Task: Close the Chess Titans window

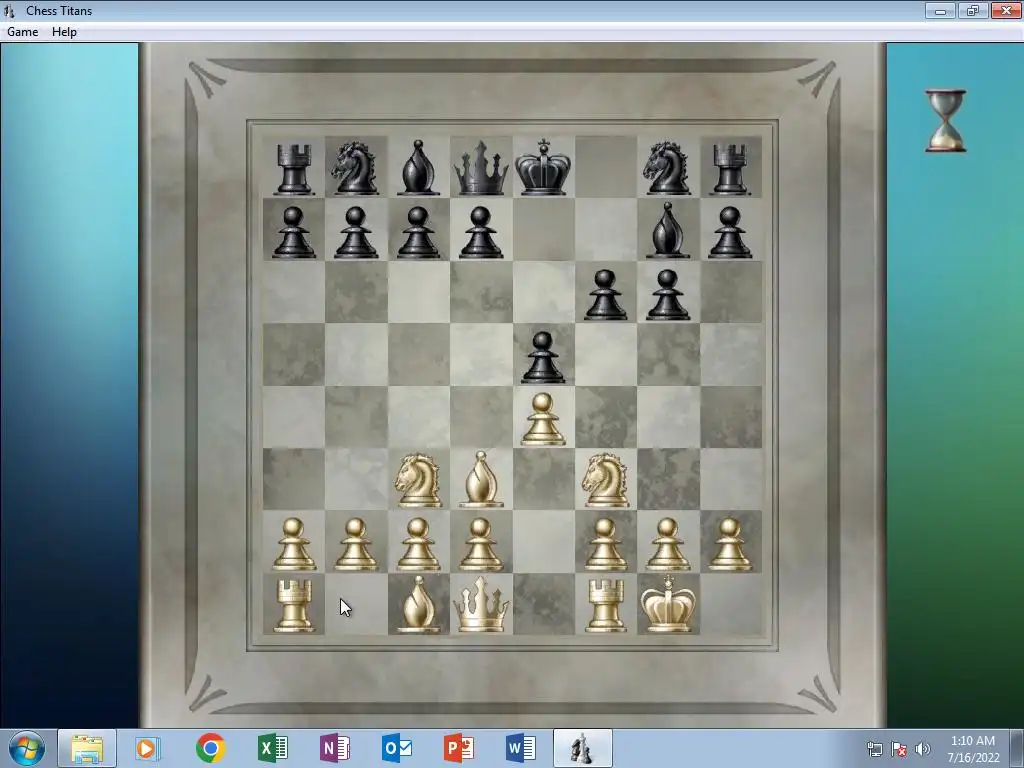Action: [1006, 10]
